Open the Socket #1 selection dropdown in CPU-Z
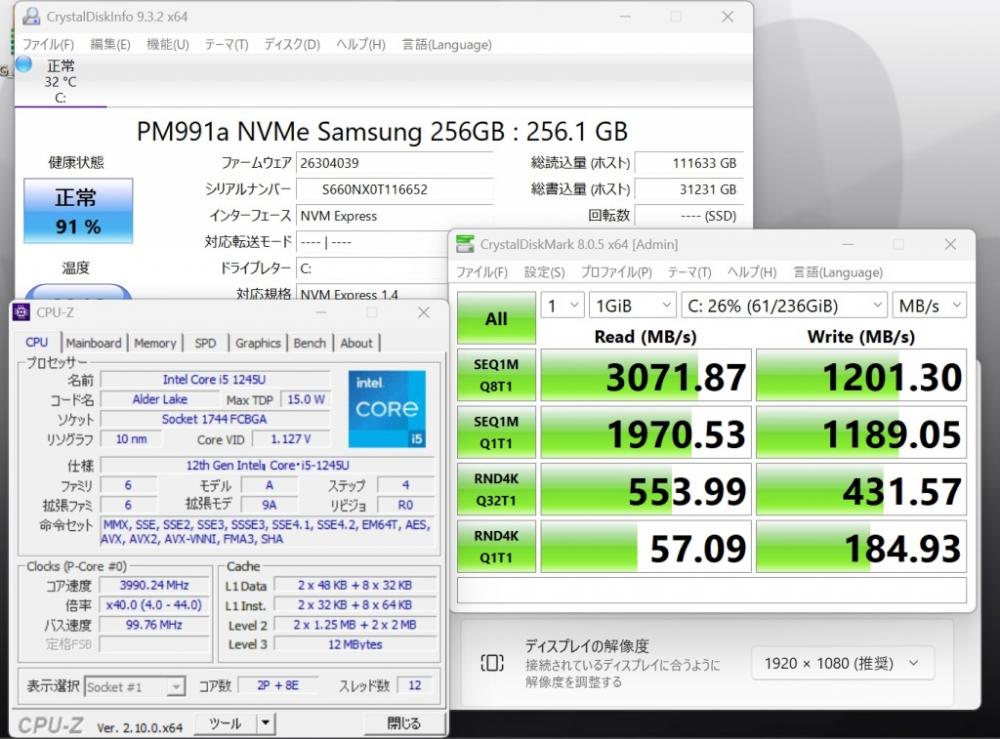 point(135,687)
